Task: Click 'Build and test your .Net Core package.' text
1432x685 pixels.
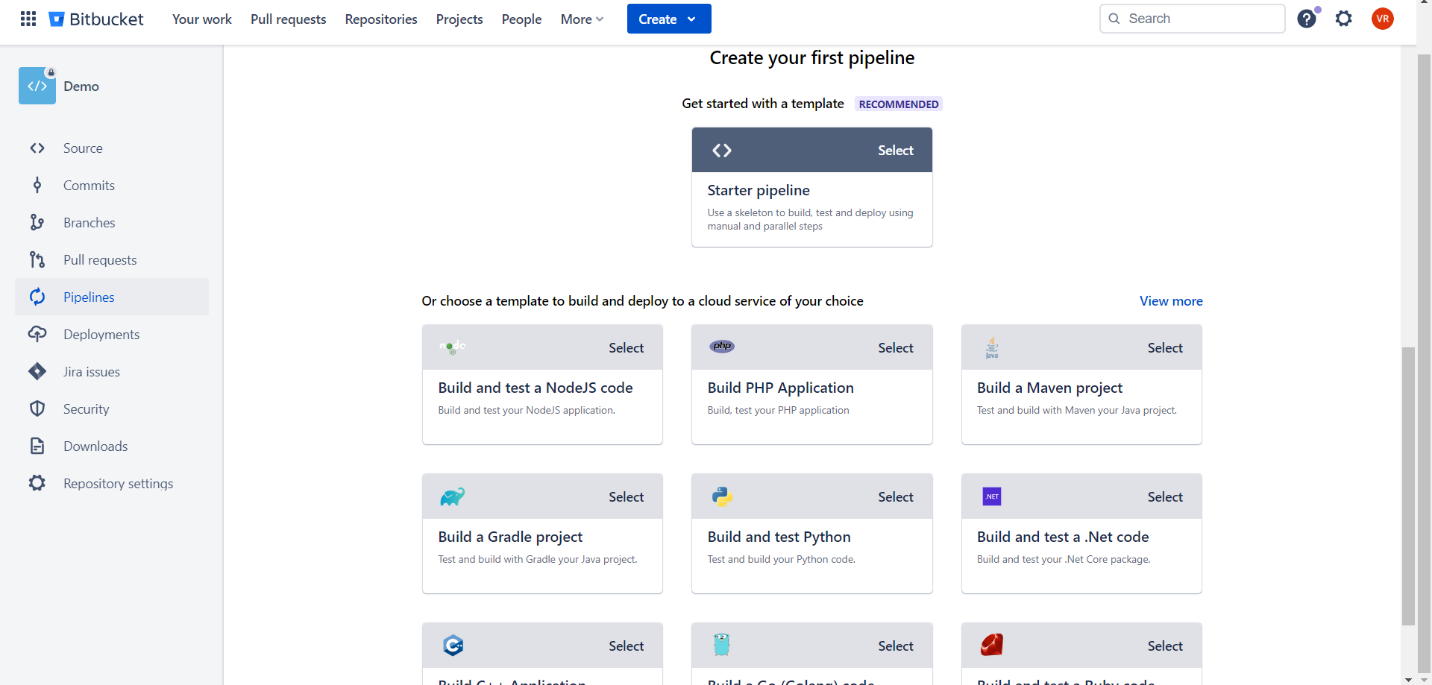Action: (x=1063, y=559)
